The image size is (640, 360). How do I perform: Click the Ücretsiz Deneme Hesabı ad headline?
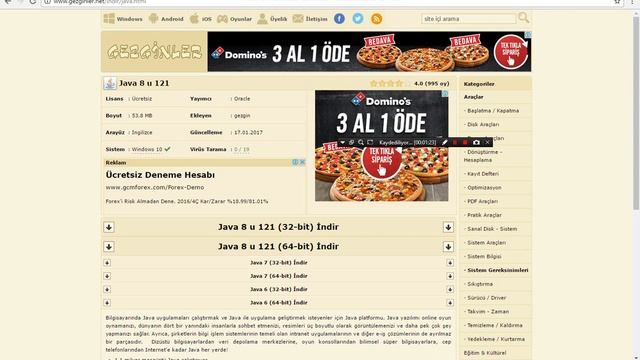[160, 175]
